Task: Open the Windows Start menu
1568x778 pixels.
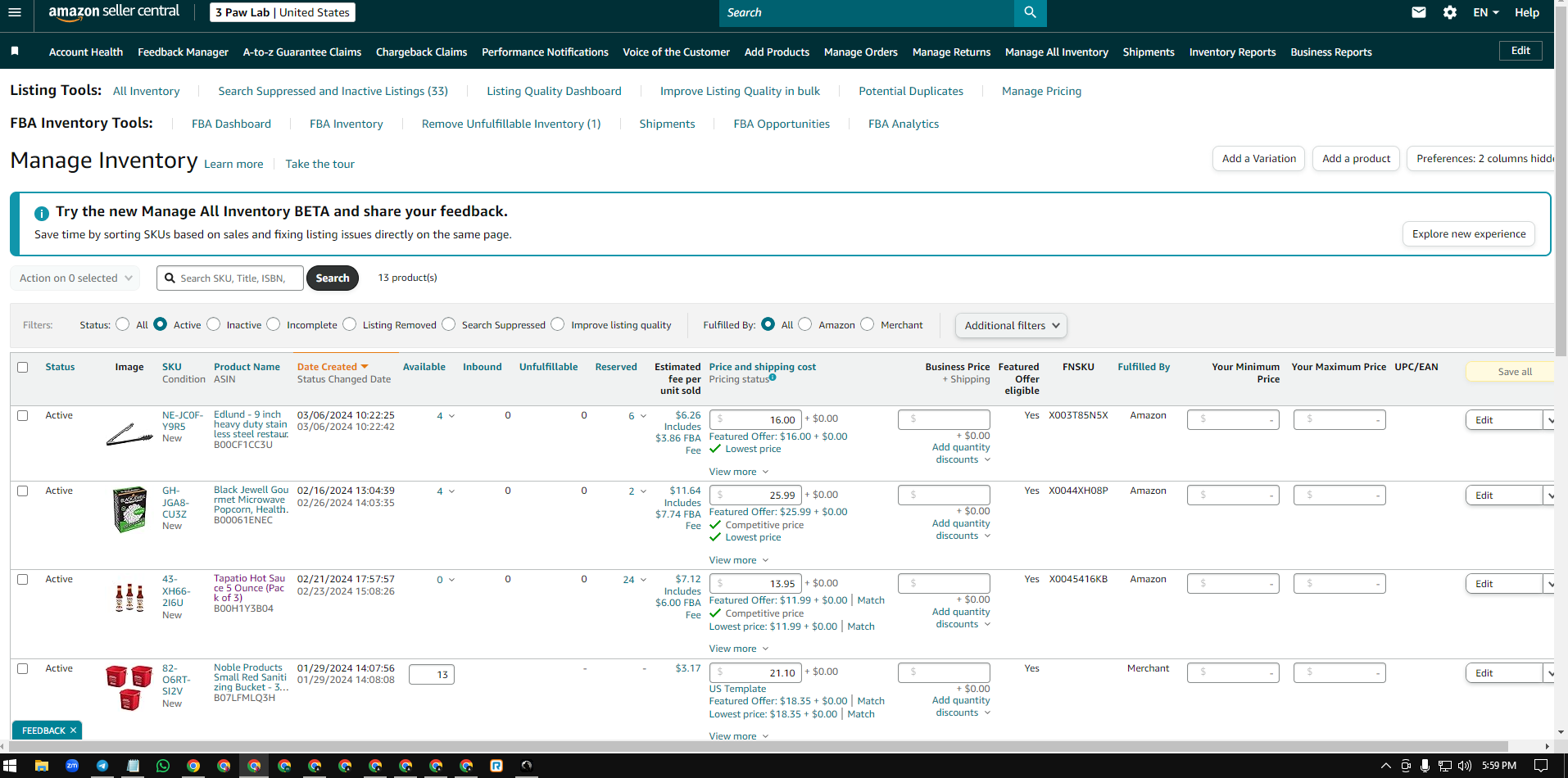Action: coord(10,766)
